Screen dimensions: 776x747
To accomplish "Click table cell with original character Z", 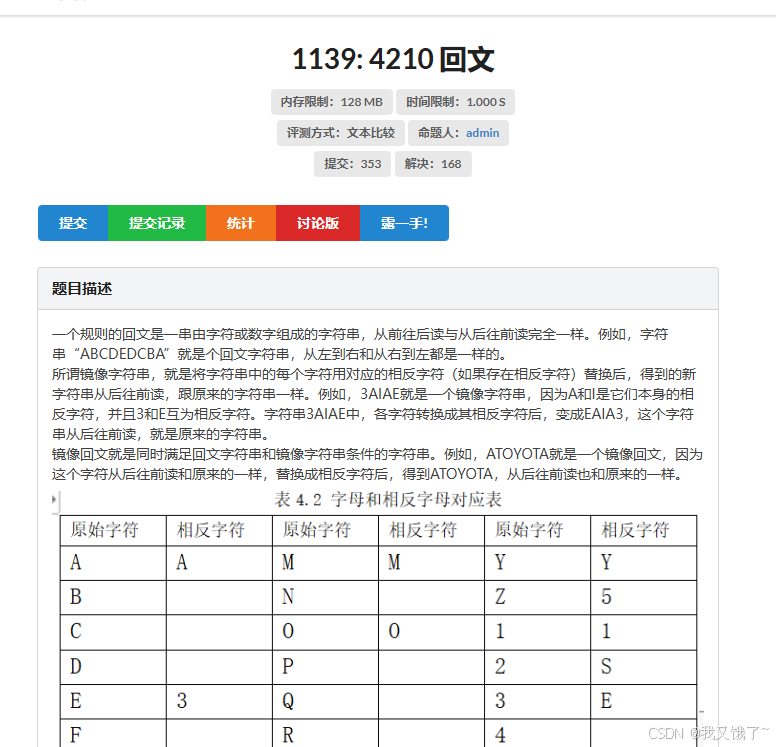I will tap(537, 598).
